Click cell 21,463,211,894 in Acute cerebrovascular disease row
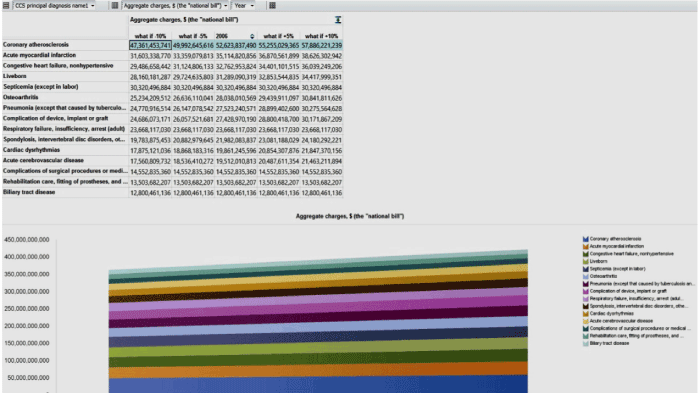The image size is (700, 393). [x=322, y=161]
